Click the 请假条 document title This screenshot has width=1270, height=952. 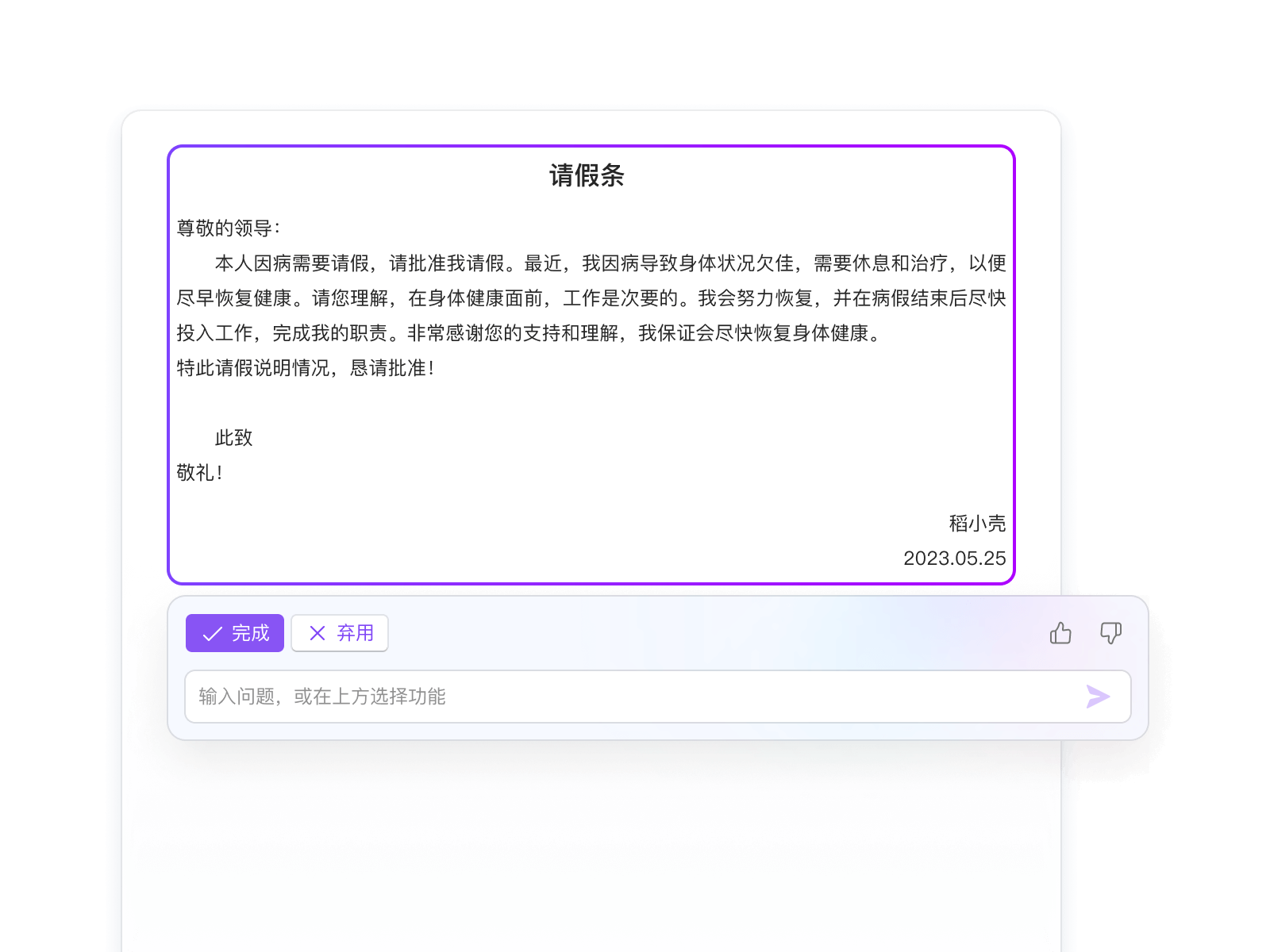pos(587,175)
